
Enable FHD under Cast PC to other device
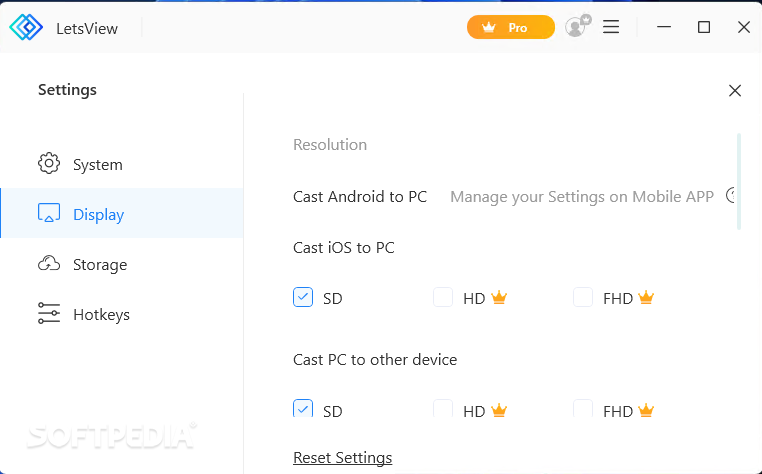583,408
